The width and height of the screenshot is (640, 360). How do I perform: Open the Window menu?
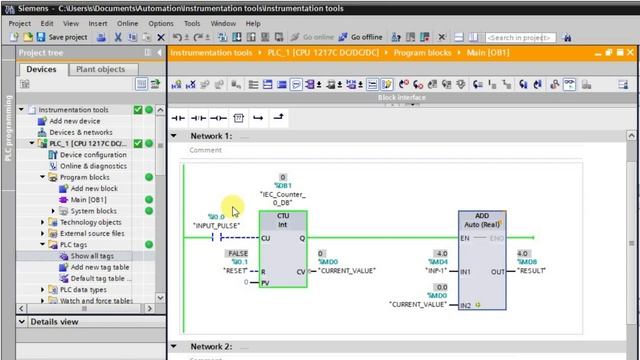[223, 24]
